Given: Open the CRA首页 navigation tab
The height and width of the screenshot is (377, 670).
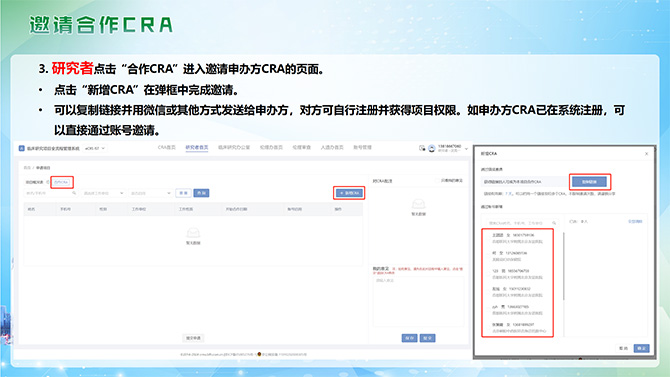Looking at the screenshot, I should click(167, 147).
